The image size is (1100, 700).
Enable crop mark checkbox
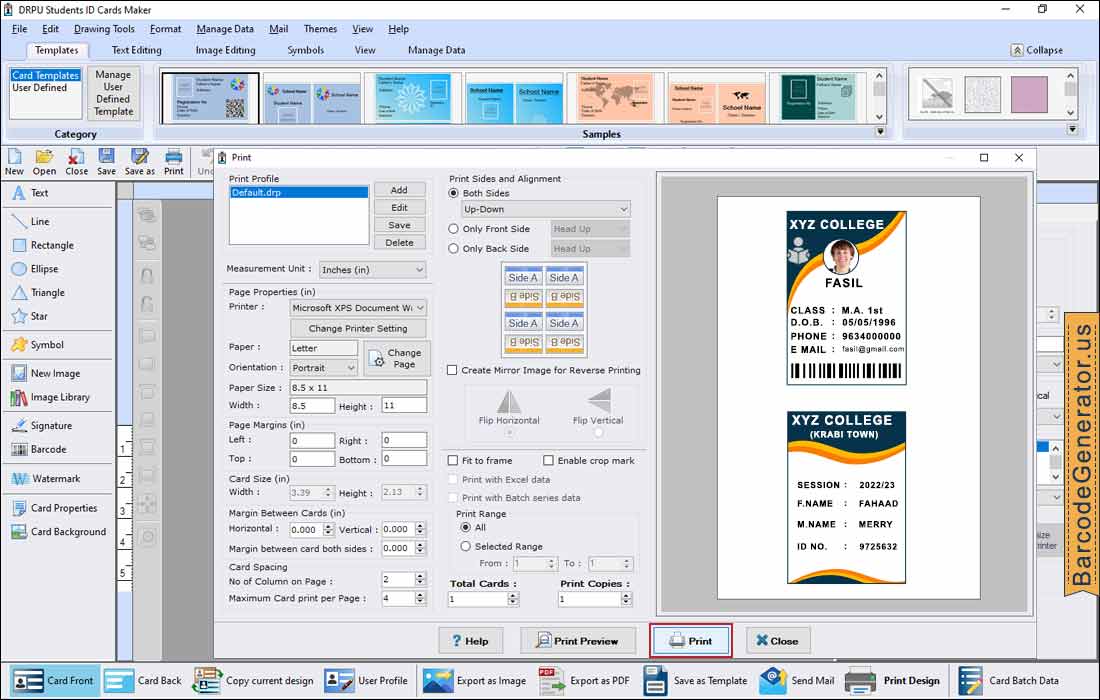click(549, 461)
